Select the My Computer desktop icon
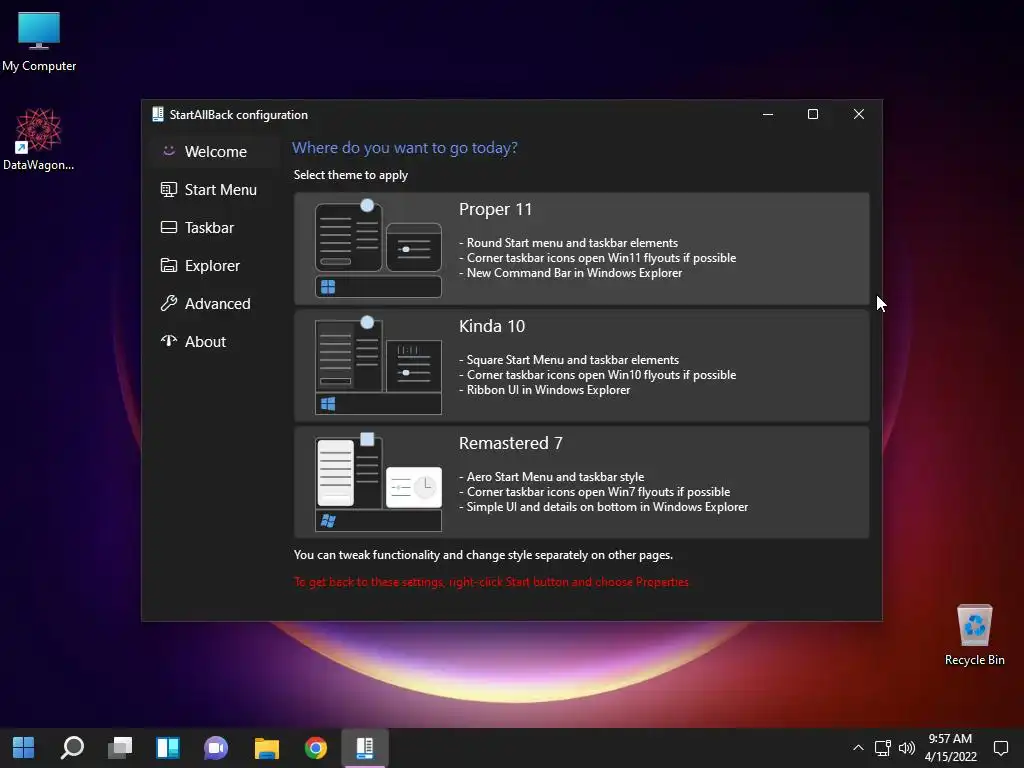1024x768 pixels. click(x=39, y=41)
